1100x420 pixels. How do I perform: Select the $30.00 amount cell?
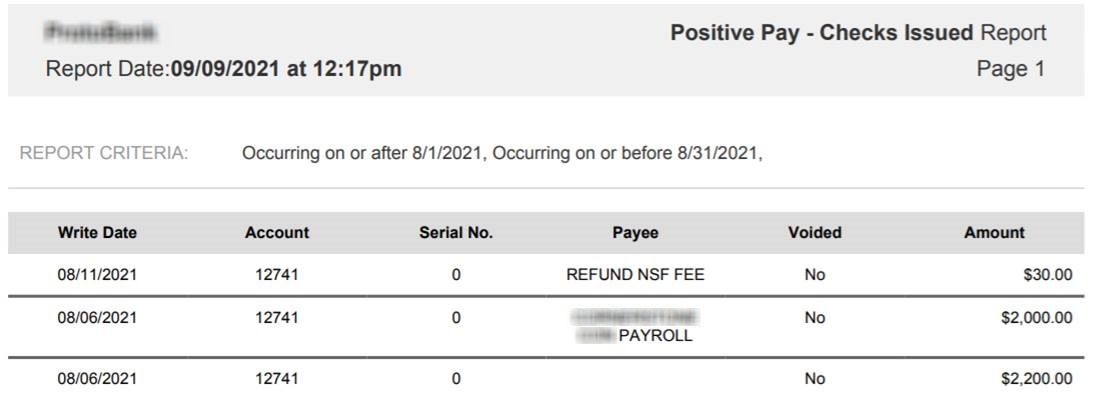[x=1047, y=275]
